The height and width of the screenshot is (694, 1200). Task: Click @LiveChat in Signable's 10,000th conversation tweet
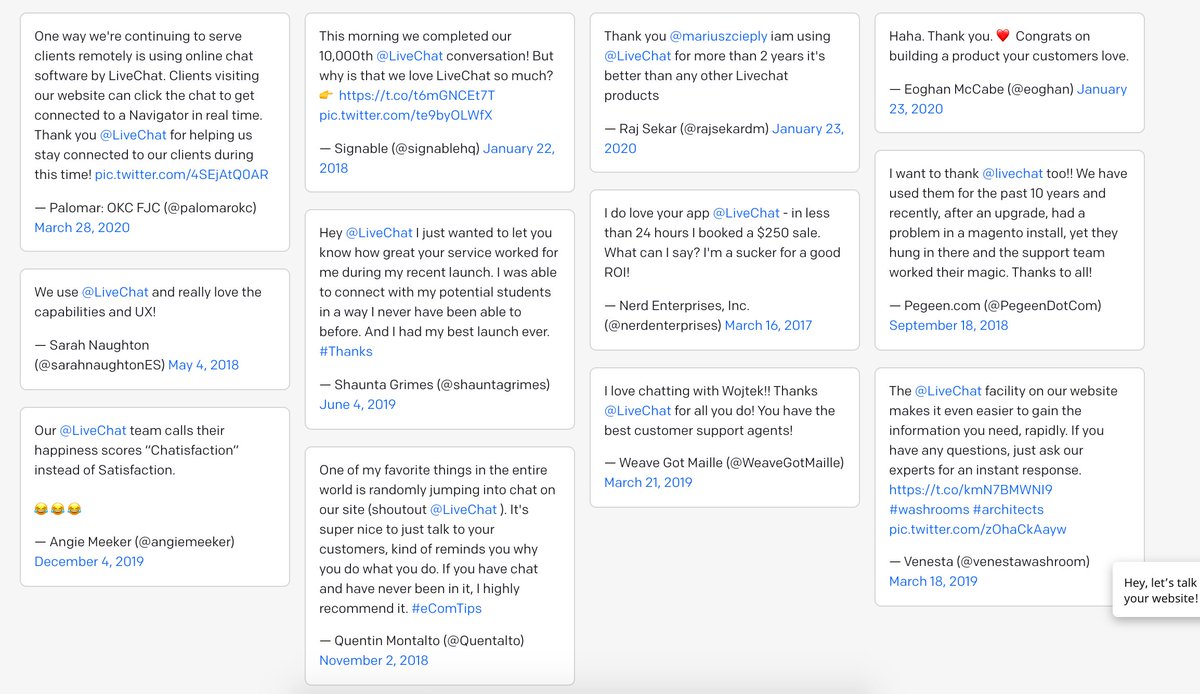[x=411, y=56]
